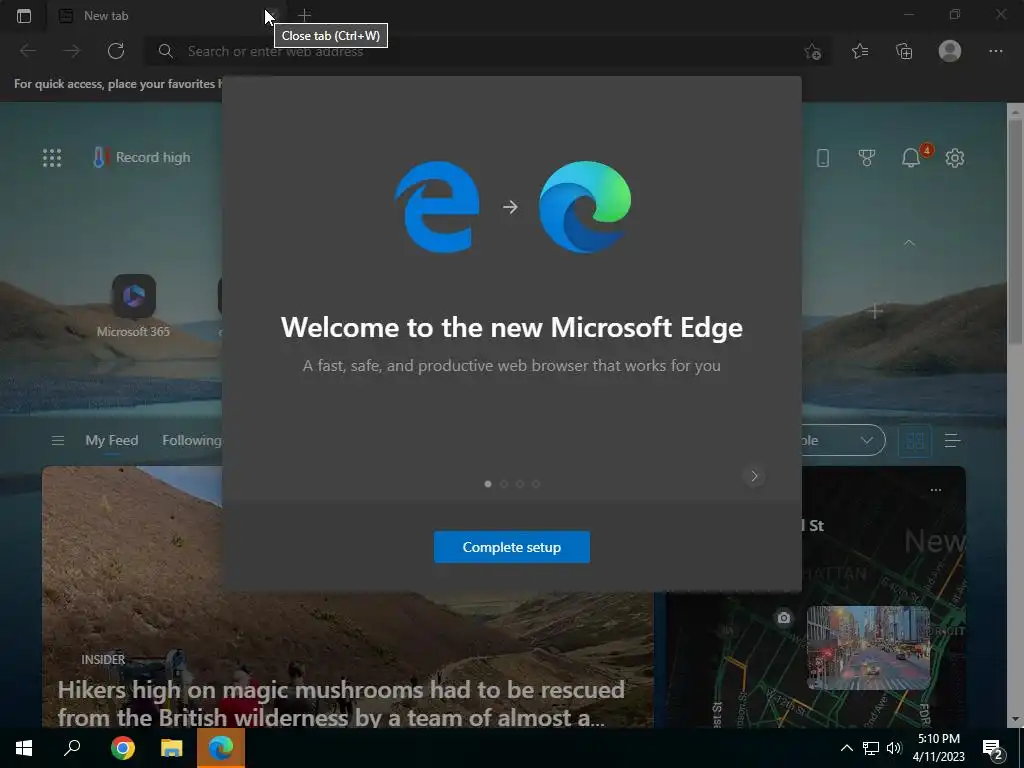Open the Microsoft 365 quick link
The width and height of the screenshot is (1024, 768).
pyautogui.click(x=133, y=306)
